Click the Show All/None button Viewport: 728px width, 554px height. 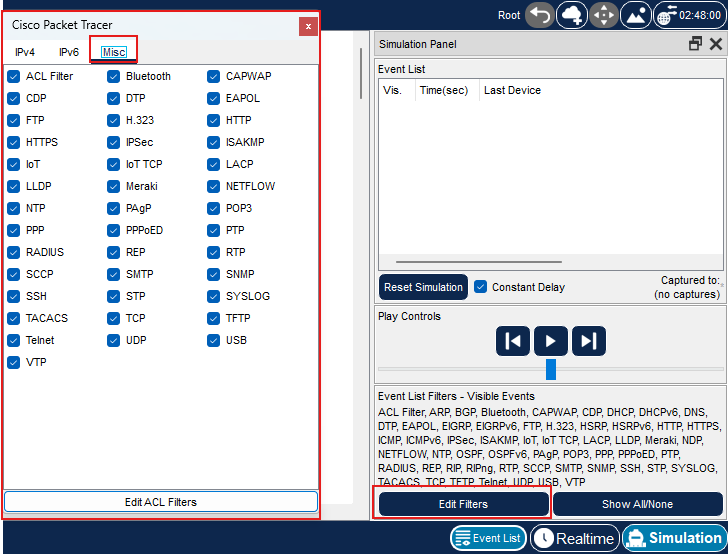click(637, 504)
